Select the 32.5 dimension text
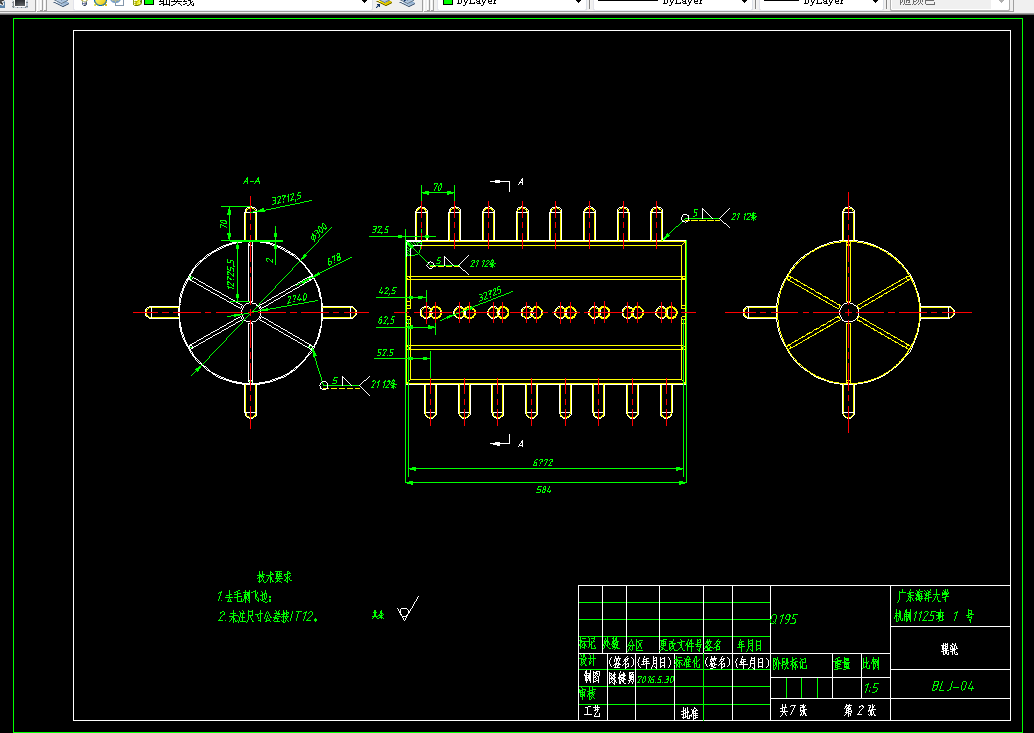The height and width of the screenshot is (733, 1034). (380, 229)
